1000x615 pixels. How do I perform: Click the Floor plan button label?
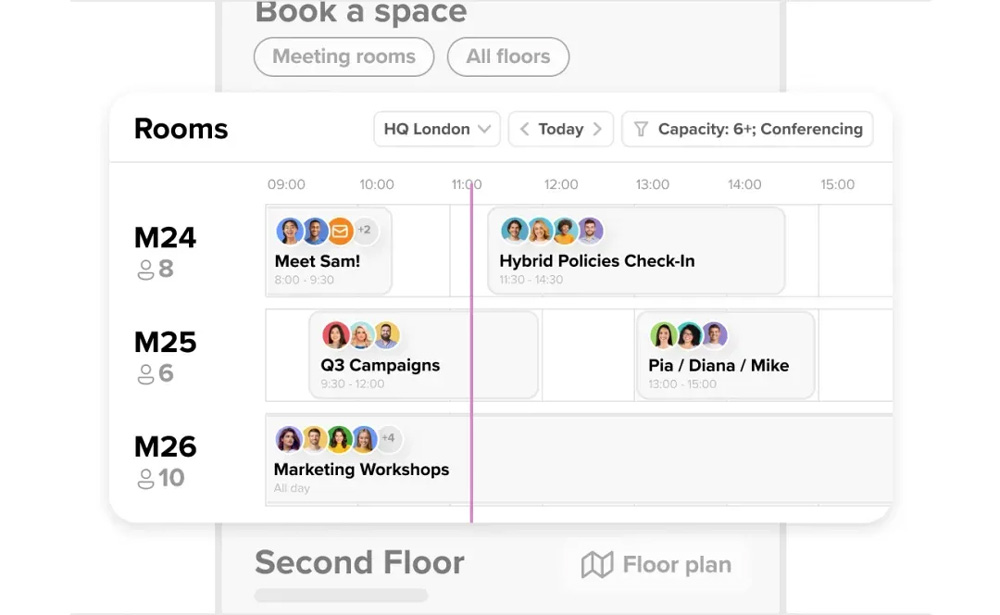pyautogui.click(x=677, y=565)
